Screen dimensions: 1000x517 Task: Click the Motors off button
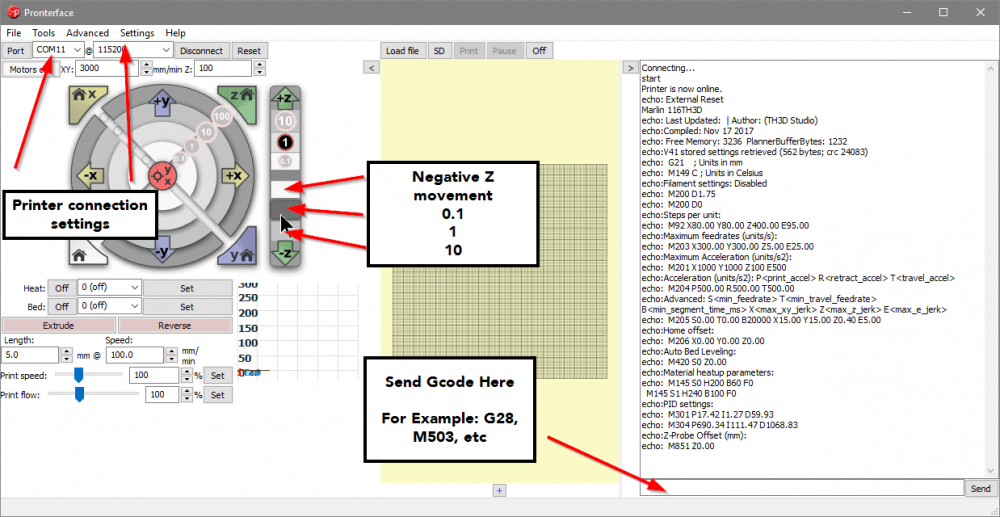point(31,69)
